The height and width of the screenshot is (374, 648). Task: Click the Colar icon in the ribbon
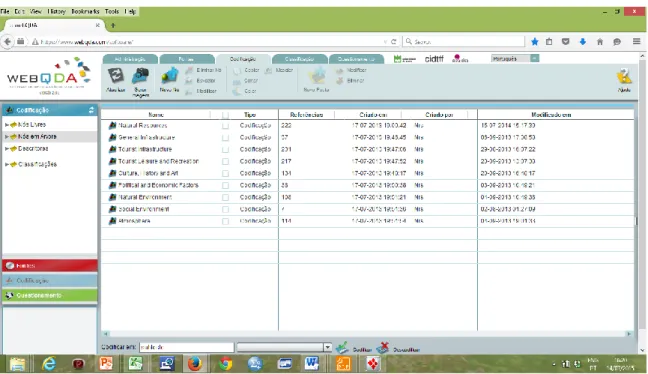pos(237,91)
